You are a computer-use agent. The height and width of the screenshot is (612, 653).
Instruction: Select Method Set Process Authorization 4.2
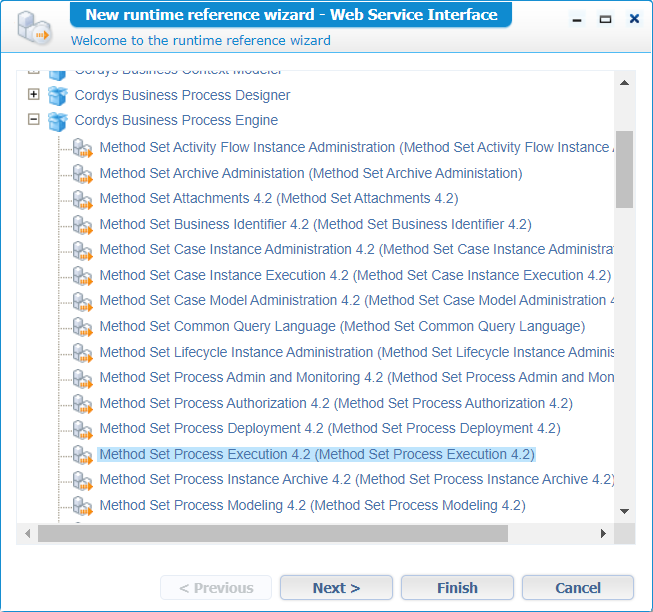[335, 403]
